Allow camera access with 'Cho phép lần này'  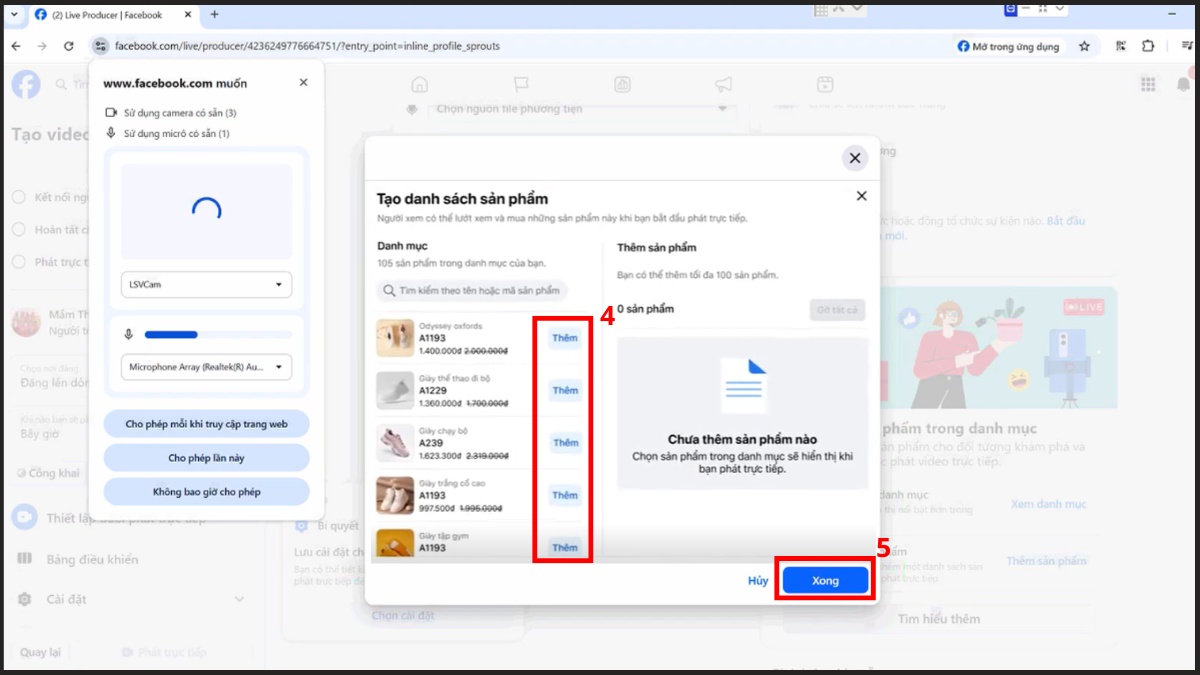[205, 456]
